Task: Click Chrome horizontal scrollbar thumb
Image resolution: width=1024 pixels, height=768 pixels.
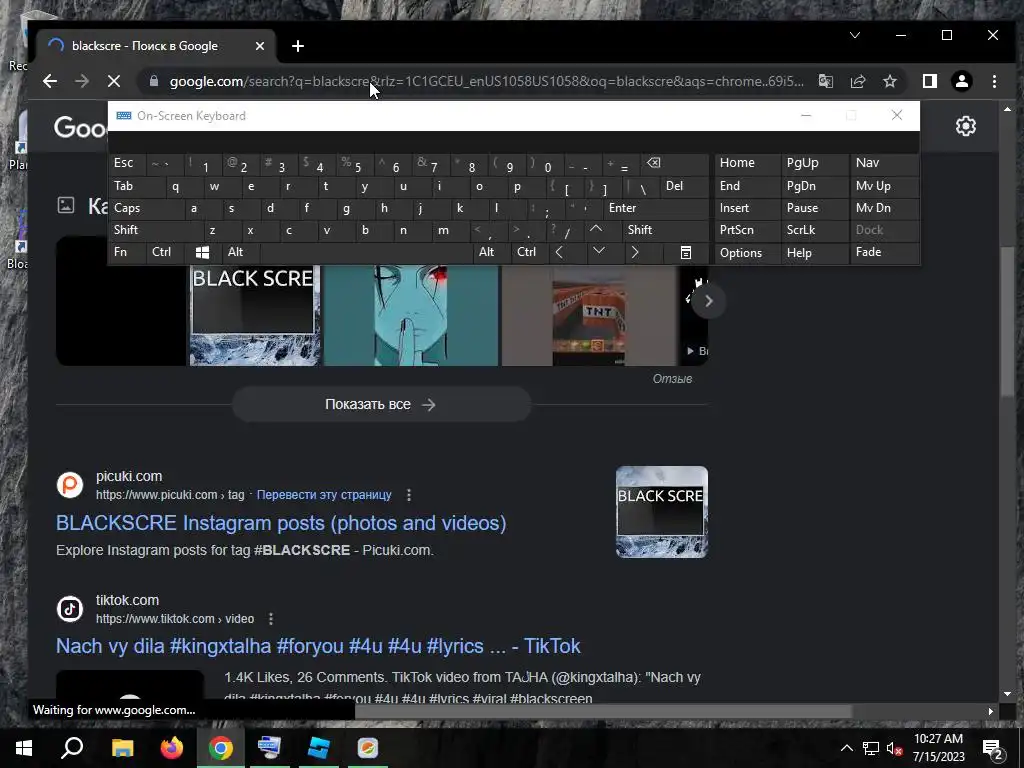Action: (x=603, y=711)
